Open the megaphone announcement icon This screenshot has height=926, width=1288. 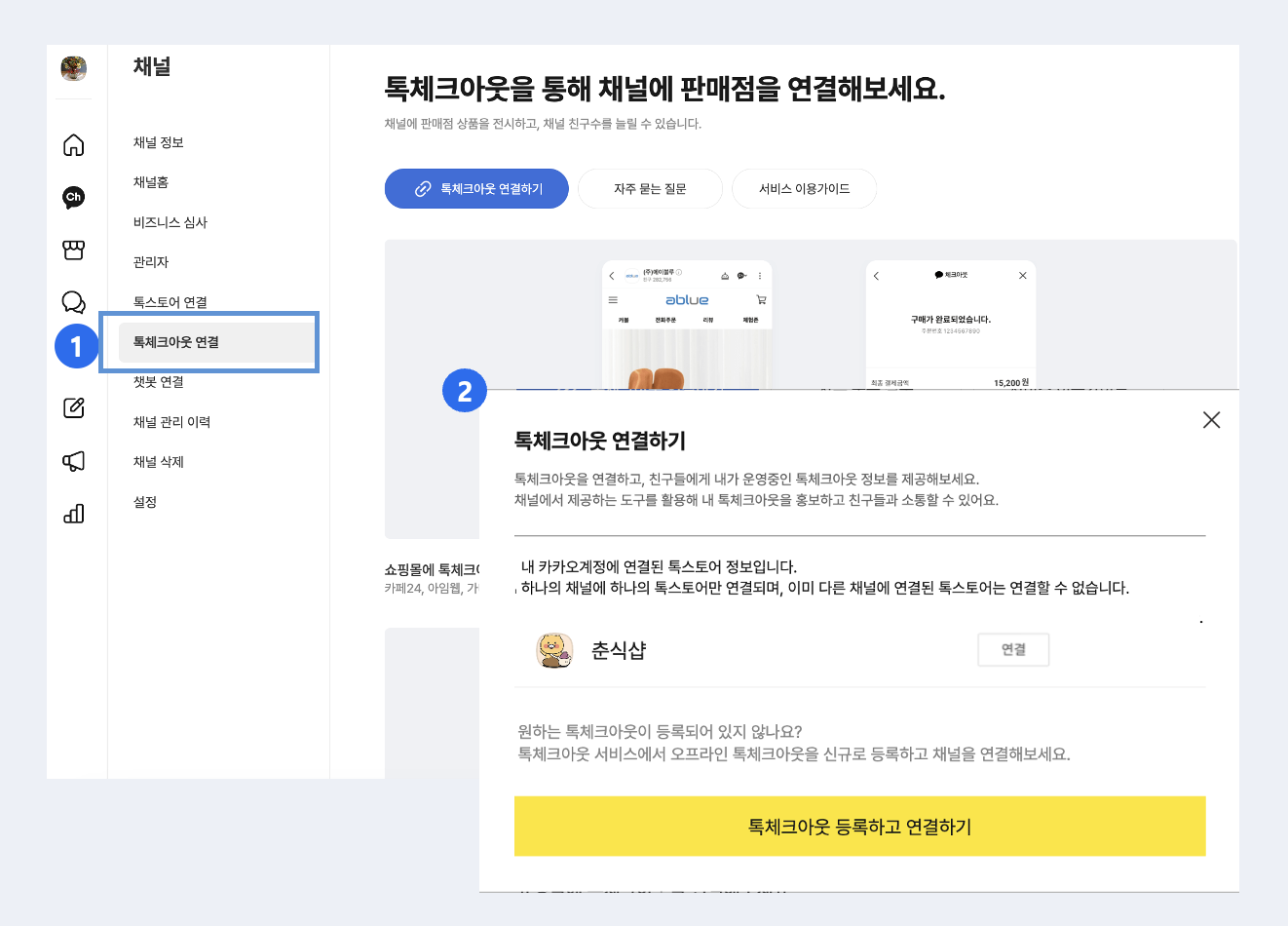tap(73, 461)
